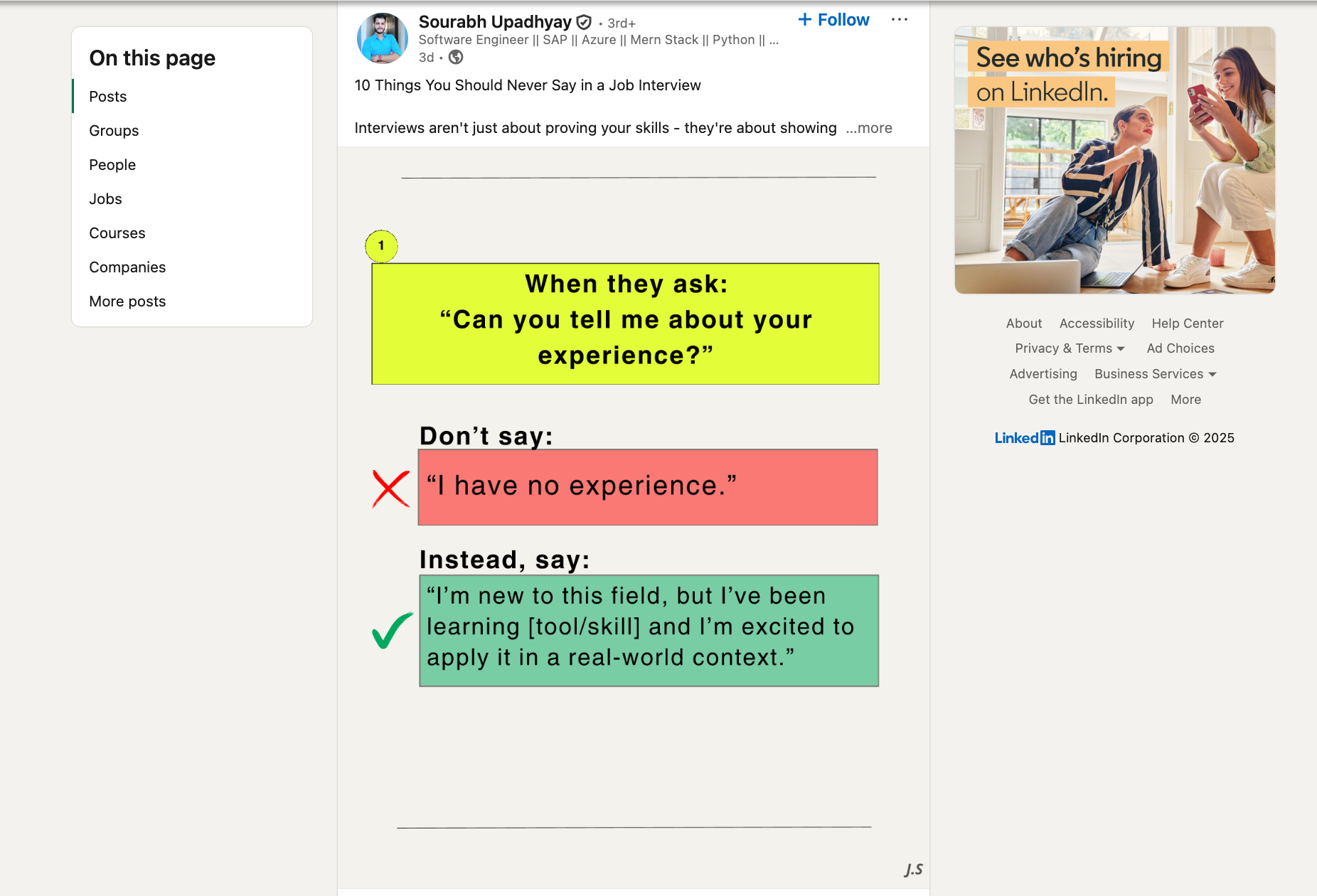Open the post options three-dot menu
The height and width of the screenshot is (896, 1317).
(x=899, y=19)
